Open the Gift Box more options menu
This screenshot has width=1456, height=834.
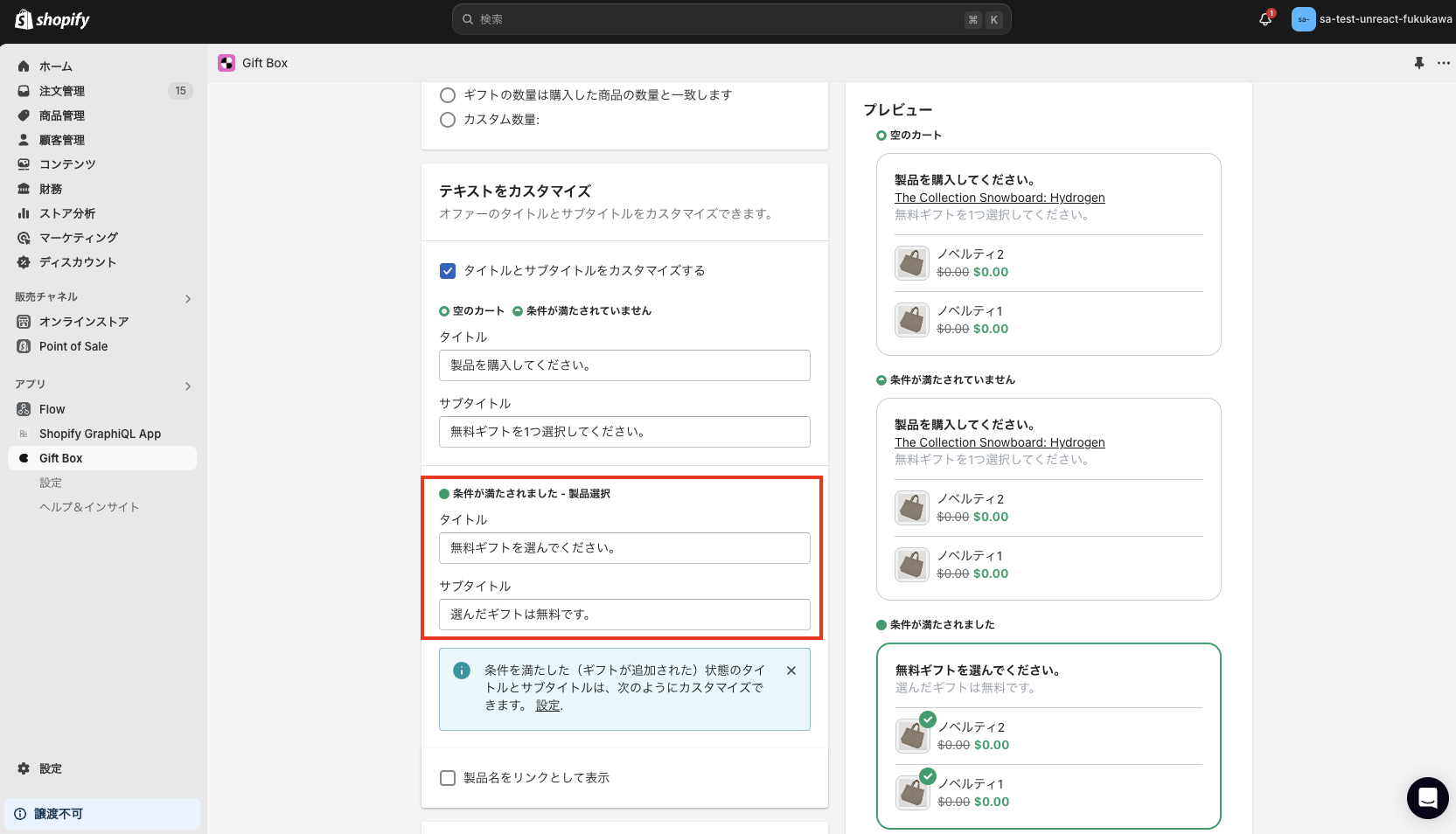click(1444, 63)
